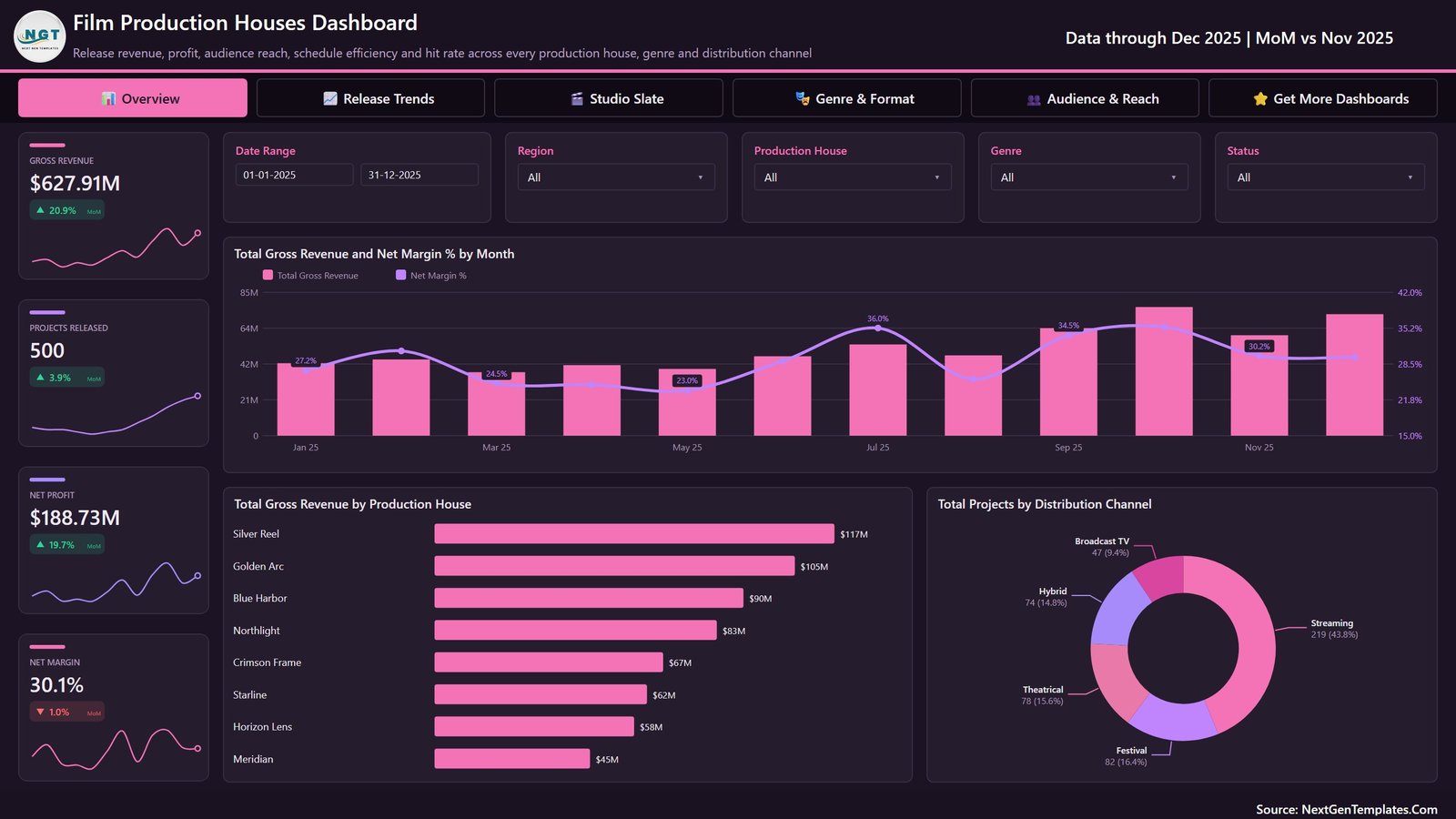Click the start date field 01-01-2025
This screenshot has height=819, width=1456.
click(x=295, y=175)
